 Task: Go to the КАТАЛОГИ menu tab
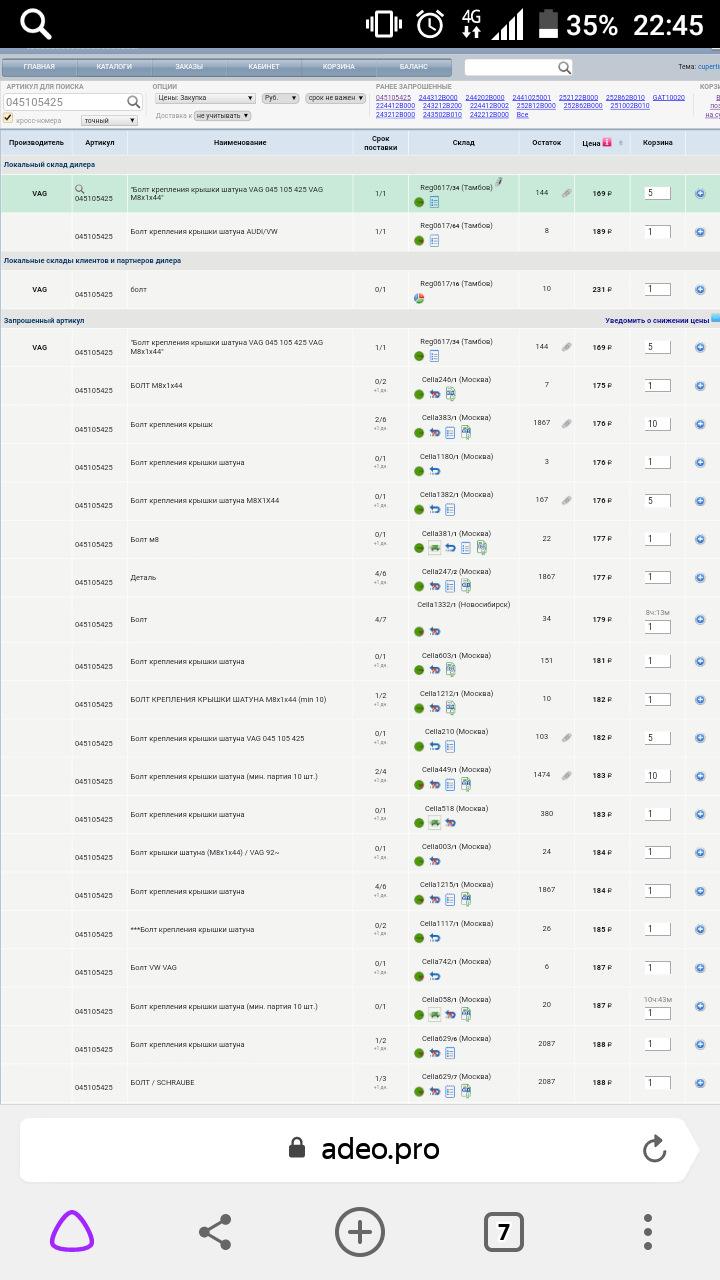point(114,67)
